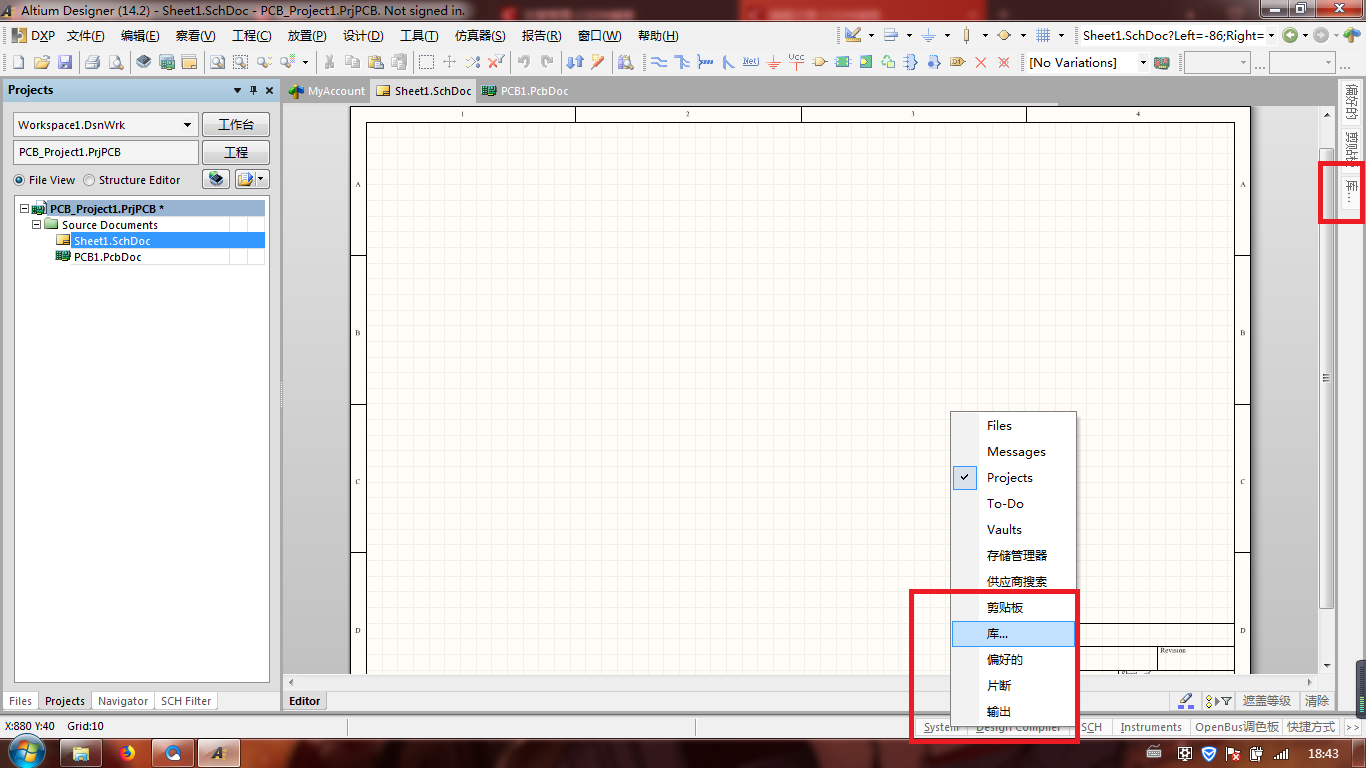Select the File View radio button
The image size is (1366, 768).
point(19,180)
